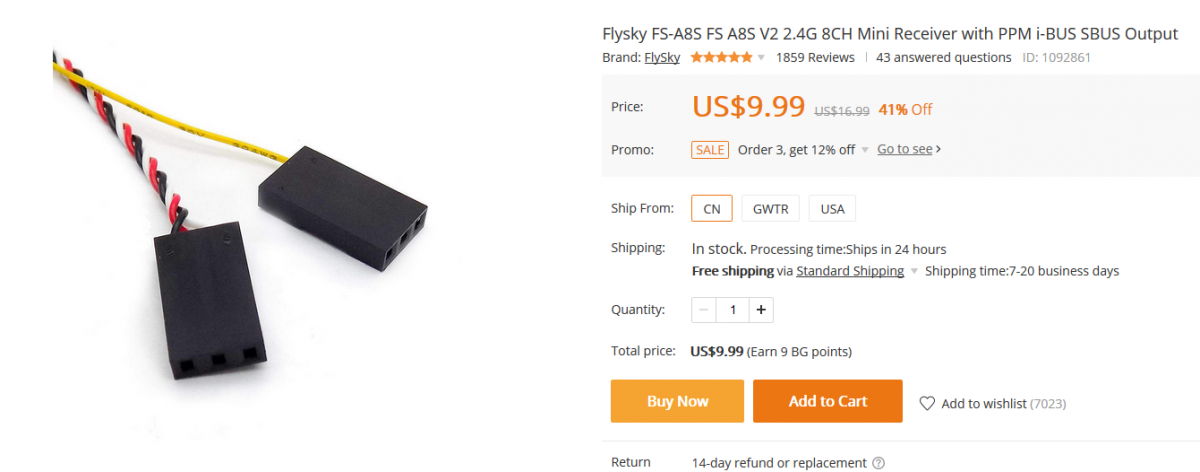Select CN as ship-from location
This screenshot has height=472, width=1200.
tap(712, 209)
